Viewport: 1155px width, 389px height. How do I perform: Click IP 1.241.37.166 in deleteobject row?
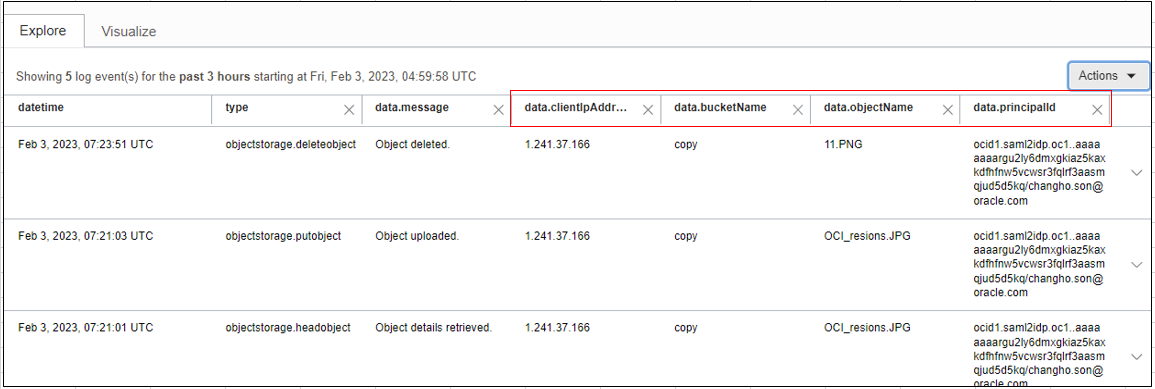click(x=557, y=144)
